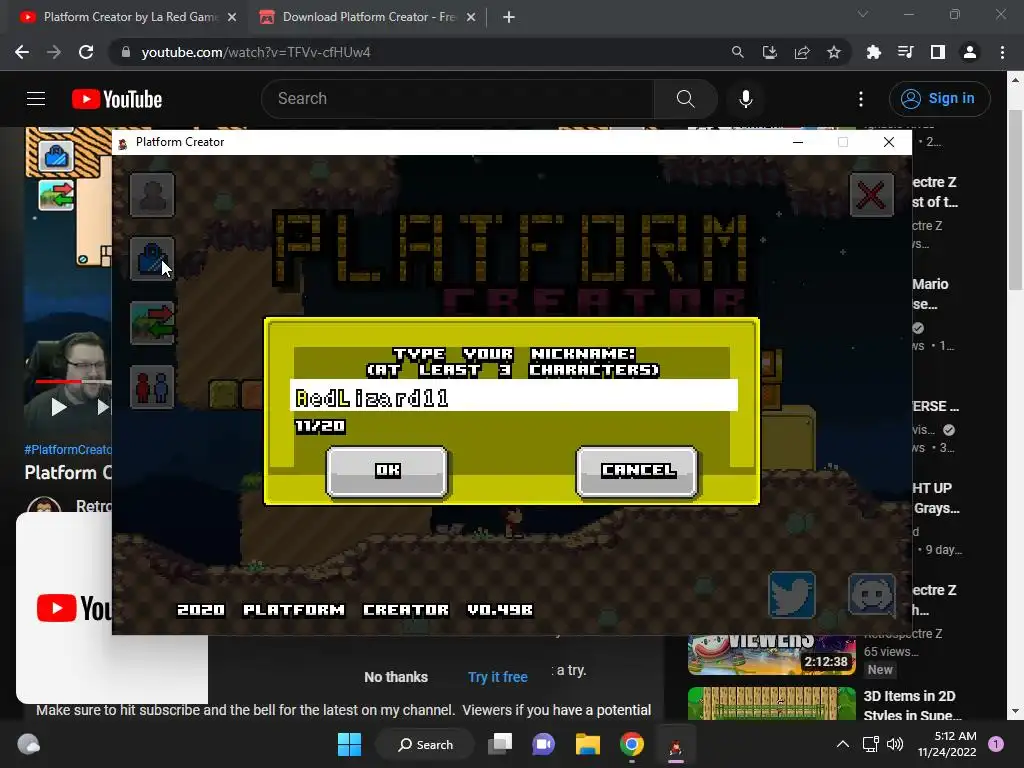Open the Chrome extensions puzzle icon
Image resolution: width=1024 pixels, height=768 pixels.
(x=873, y=52)
